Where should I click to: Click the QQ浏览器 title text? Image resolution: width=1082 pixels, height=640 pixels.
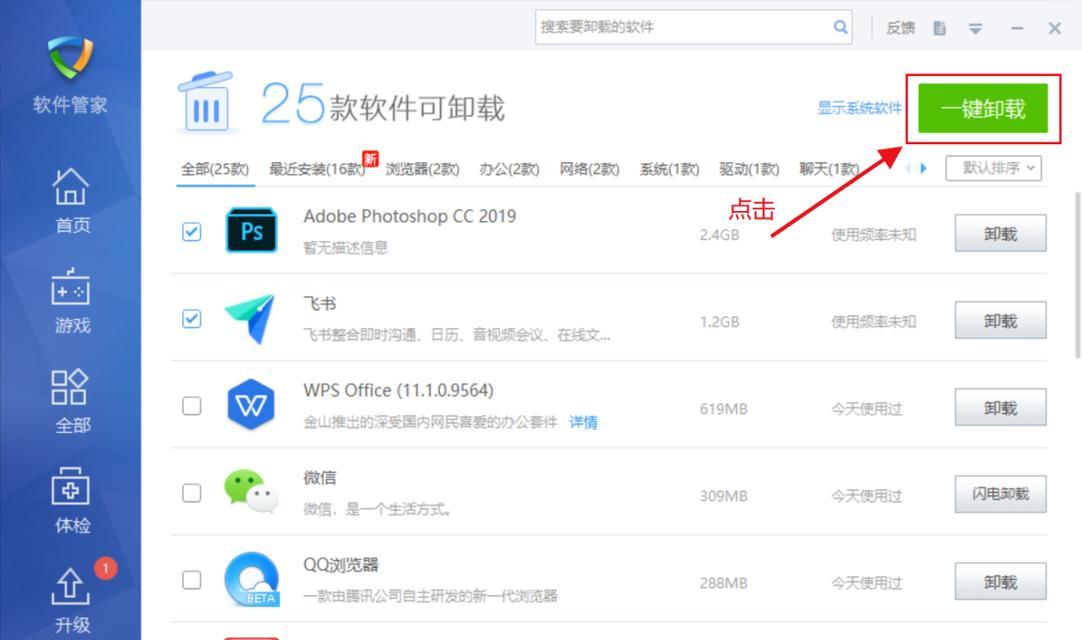click(x=341, y=565)
